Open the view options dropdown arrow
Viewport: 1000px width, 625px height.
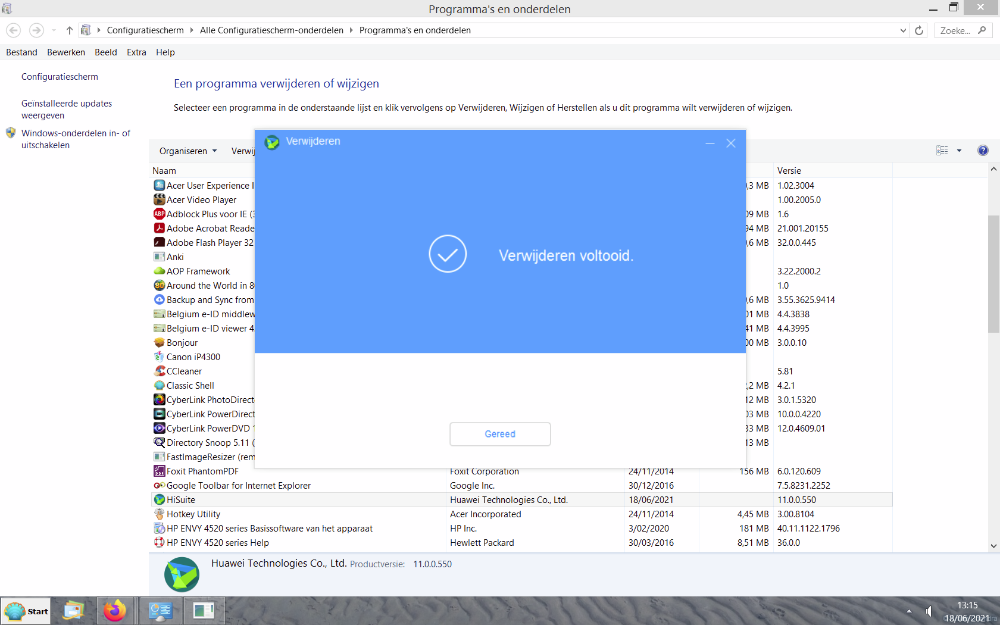click(959, 151)
